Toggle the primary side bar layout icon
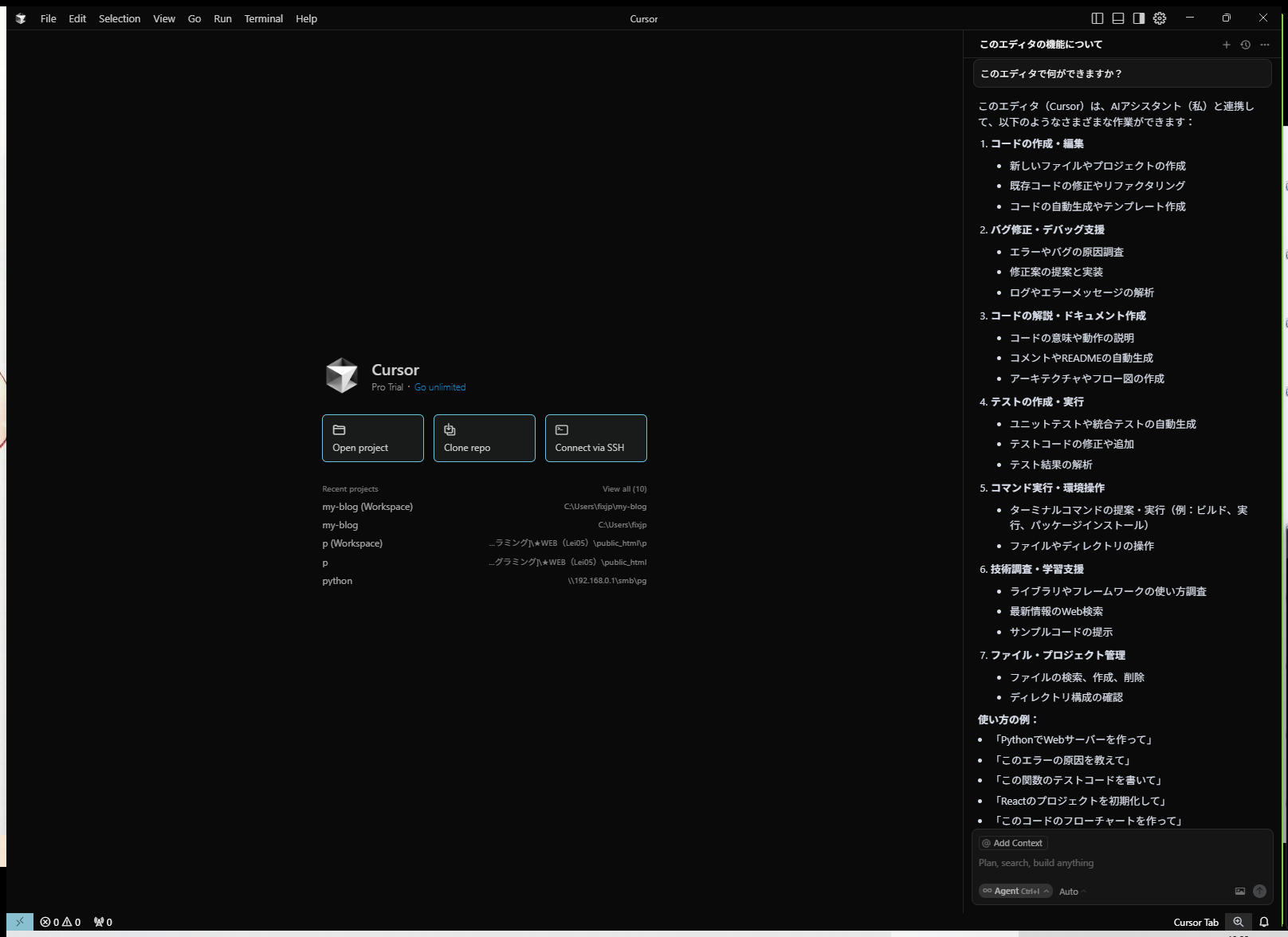The height and width of the screenshot is (937, 1288). 1097,18
